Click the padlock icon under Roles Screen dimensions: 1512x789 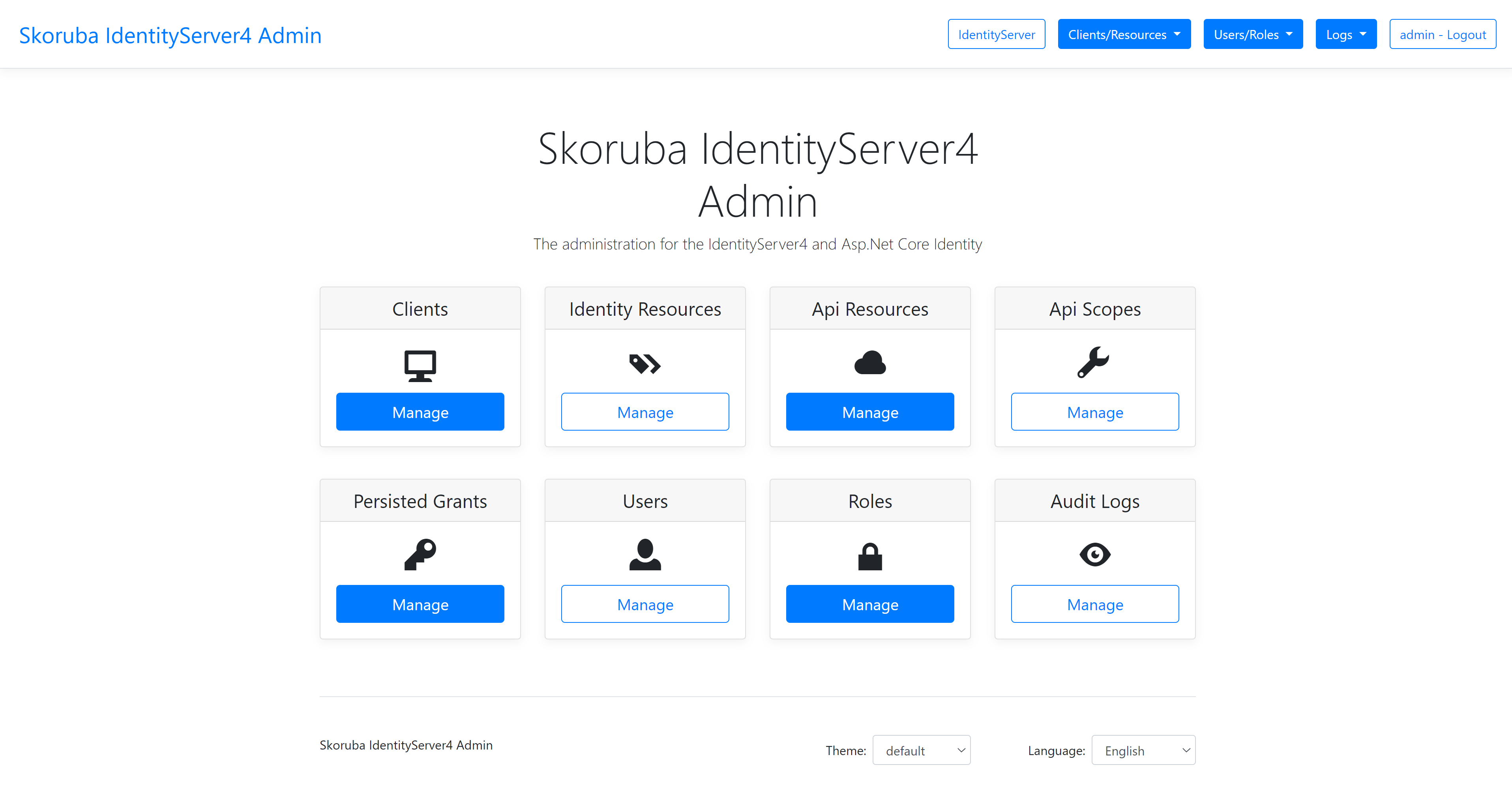(870, 555)
